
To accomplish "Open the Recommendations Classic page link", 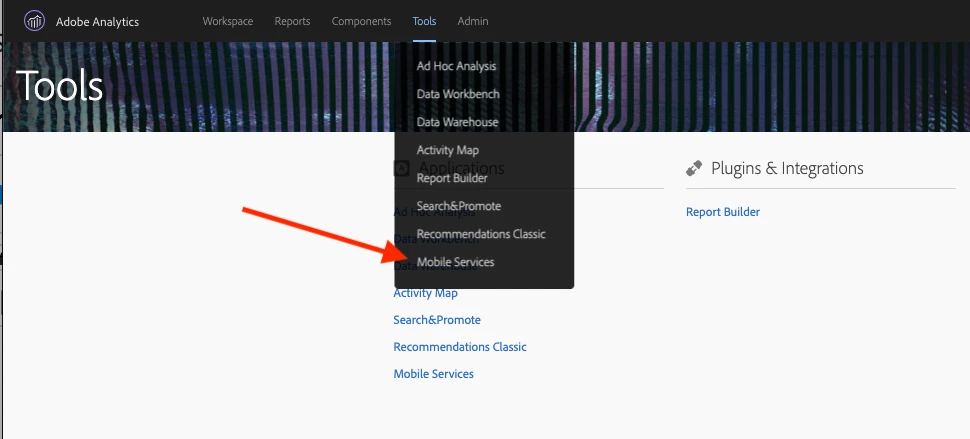I will click(x=460, y=347).
